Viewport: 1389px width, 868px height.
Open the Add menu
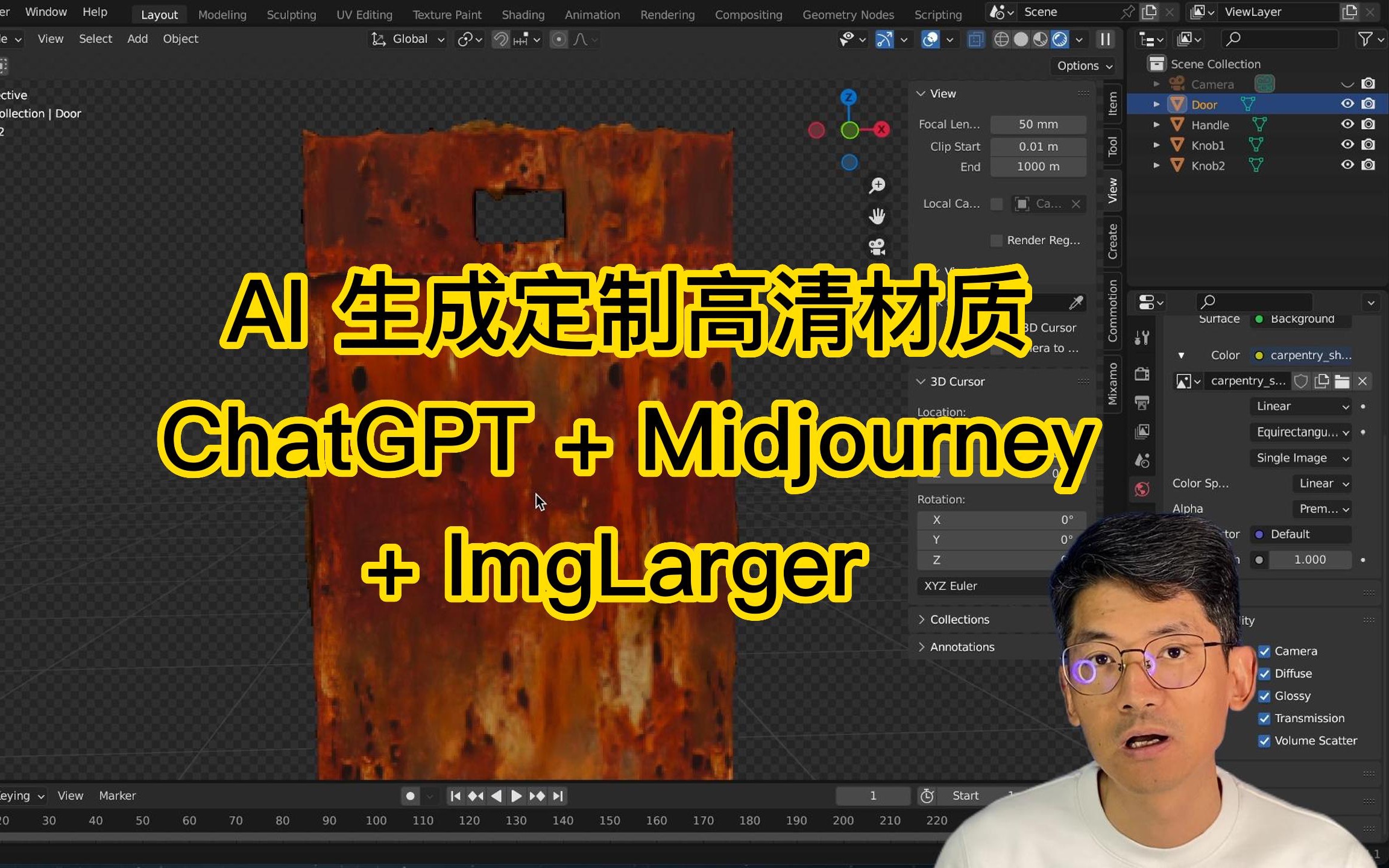pyautogui.click(x=137, y=39)
